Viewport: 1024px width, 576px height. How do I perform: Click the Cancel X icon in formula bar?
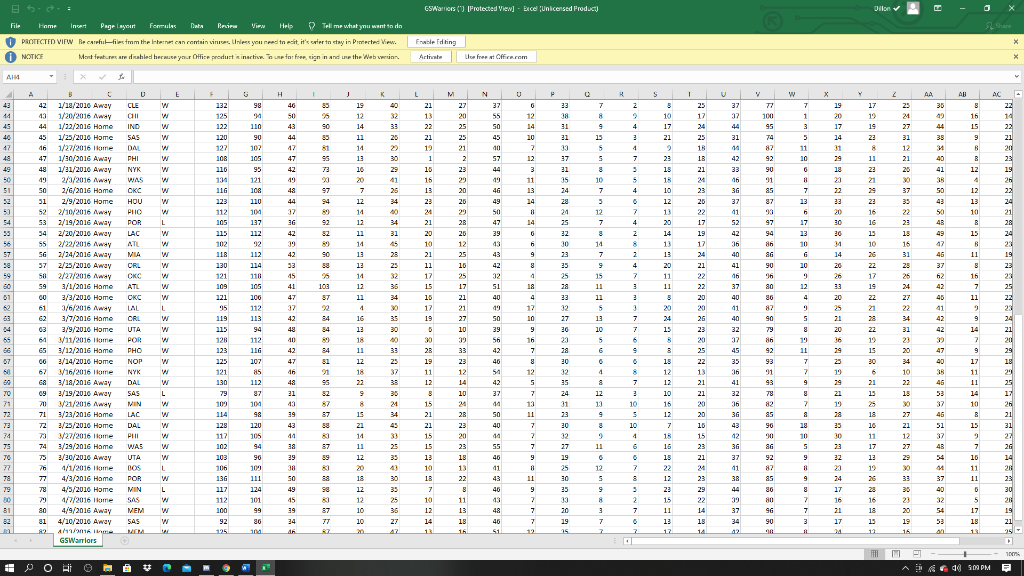(83, 77)
